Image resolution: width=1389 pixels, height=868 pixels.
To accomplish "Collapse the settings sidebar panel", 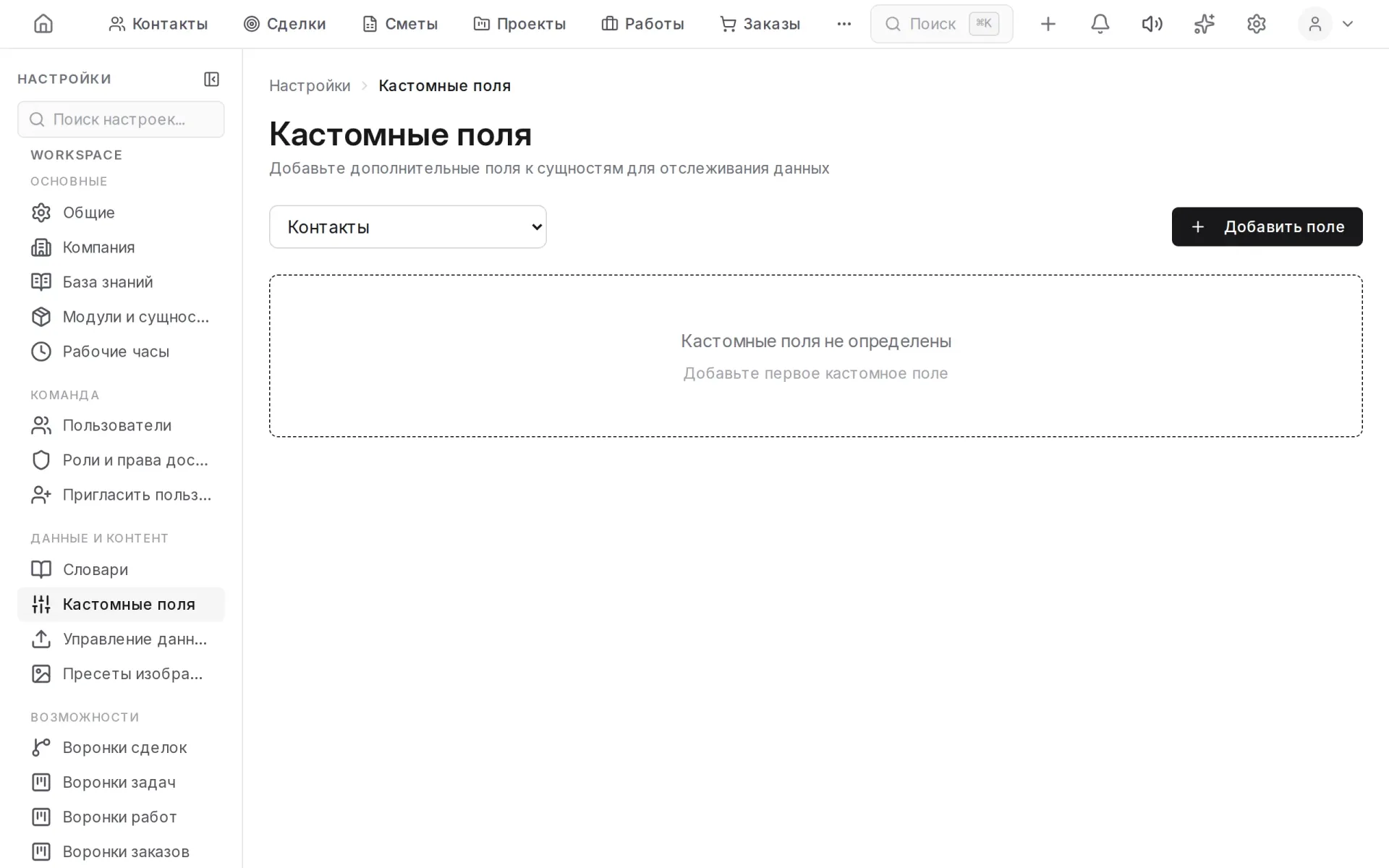I will [x=211, y=79].
